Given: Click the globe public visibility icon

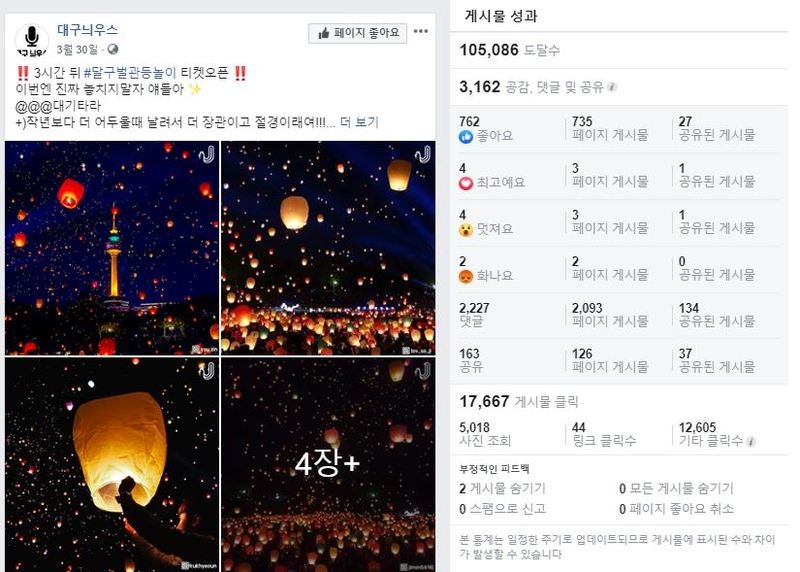Looking at the screenshot, I should [x=113, y=49].
